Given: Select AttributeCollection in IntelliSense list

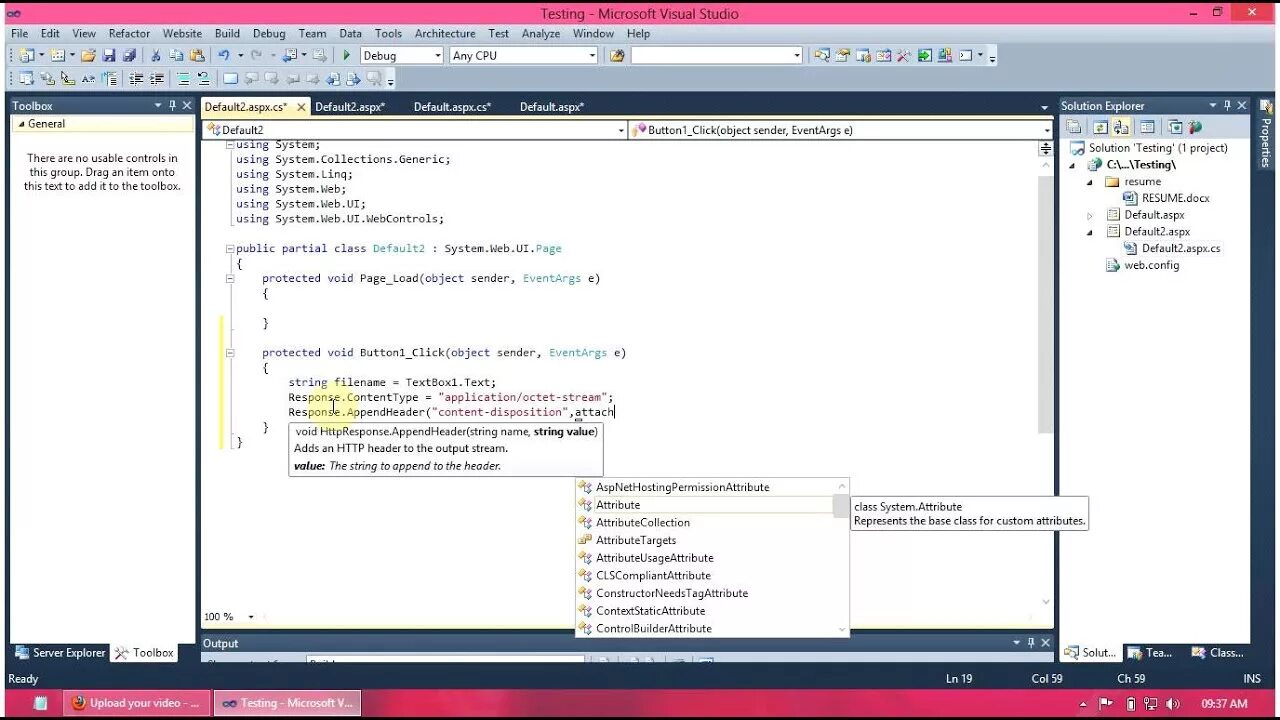Looking at the screenshot, I should pos(643,523).
